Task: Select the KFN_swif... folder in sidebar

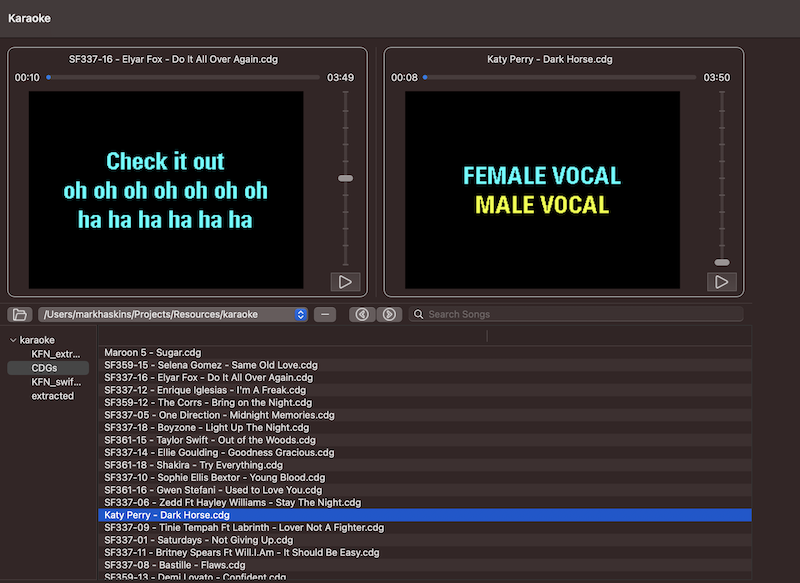Action: tap(56, 382)
